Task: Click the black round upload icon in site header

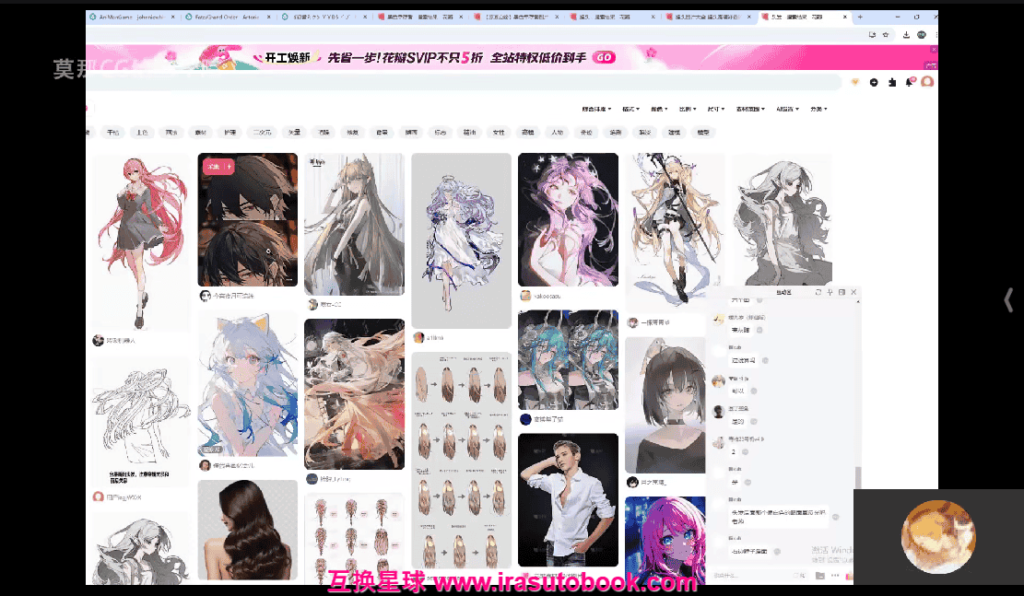Action: click(874, 82)
